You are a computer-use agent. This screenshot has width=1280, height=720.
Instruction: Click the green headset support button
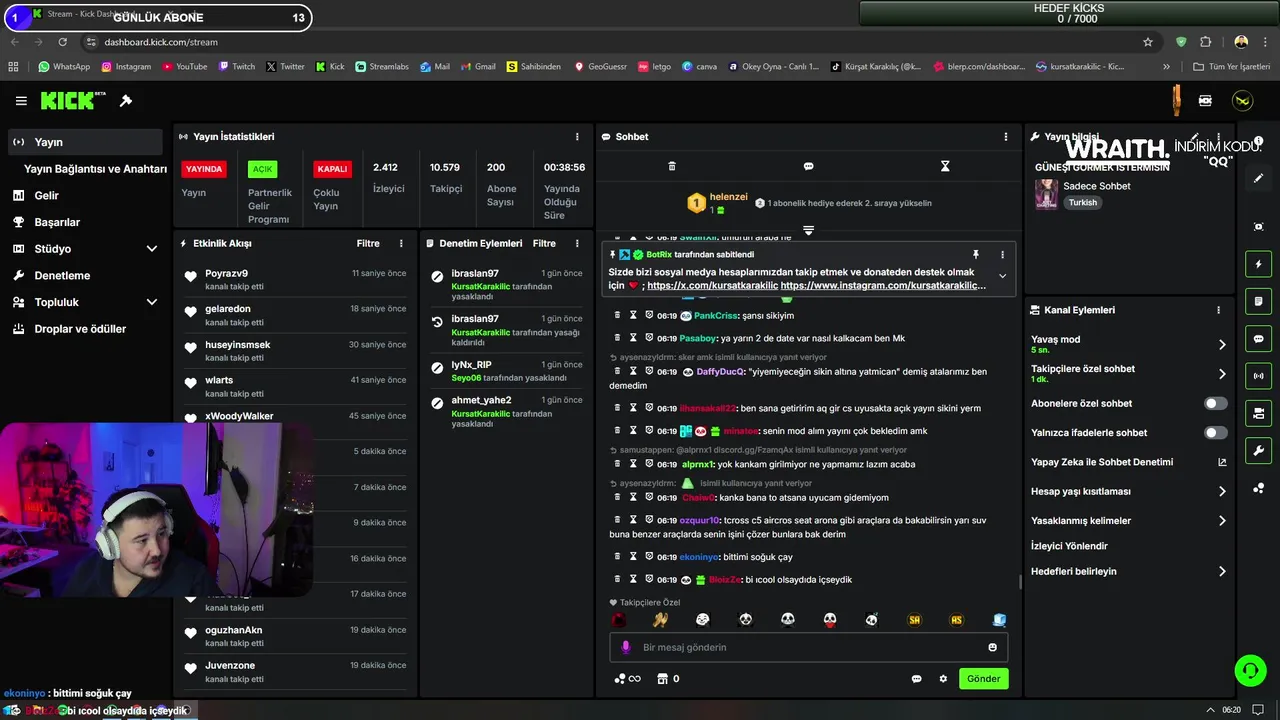(x=1250, y=671)
